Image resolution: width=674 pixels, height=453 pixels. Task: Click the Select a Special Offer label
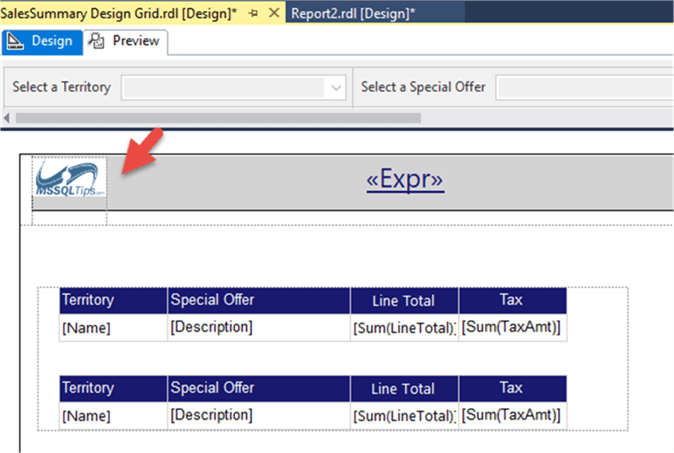pyautogui.click(x=423, y=87)
